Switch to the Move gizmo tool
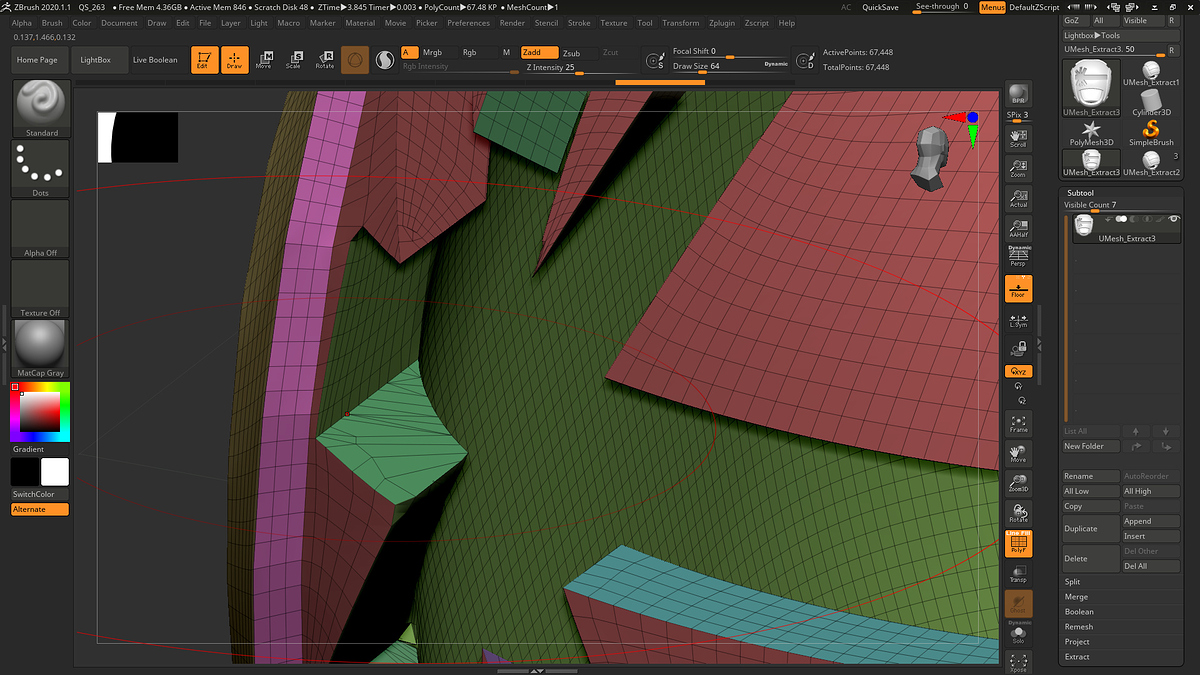Screen dimensions: 1200x675 point(264,60)
